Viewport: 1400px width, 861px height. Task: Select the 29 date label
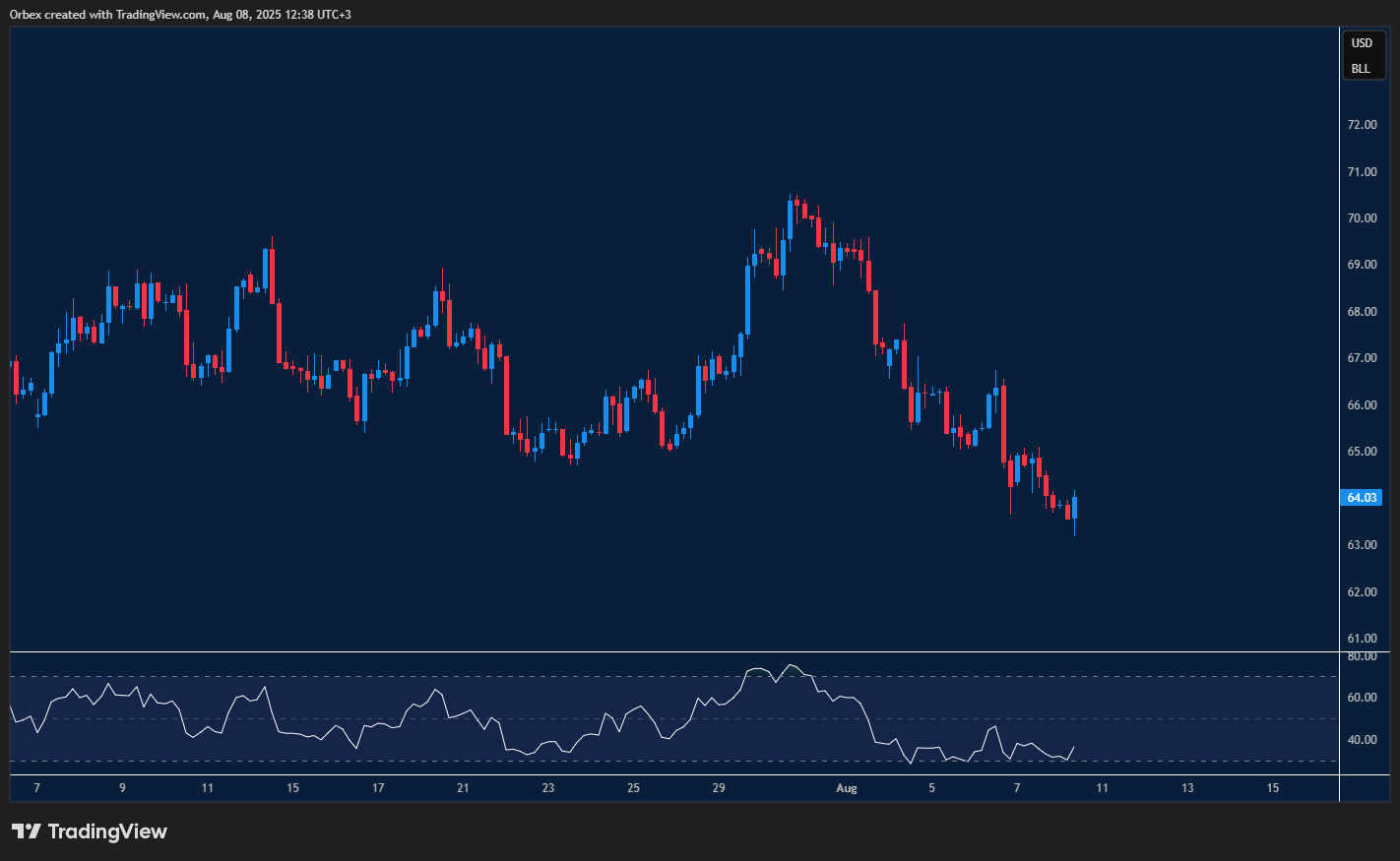click(x=718, y=788)
